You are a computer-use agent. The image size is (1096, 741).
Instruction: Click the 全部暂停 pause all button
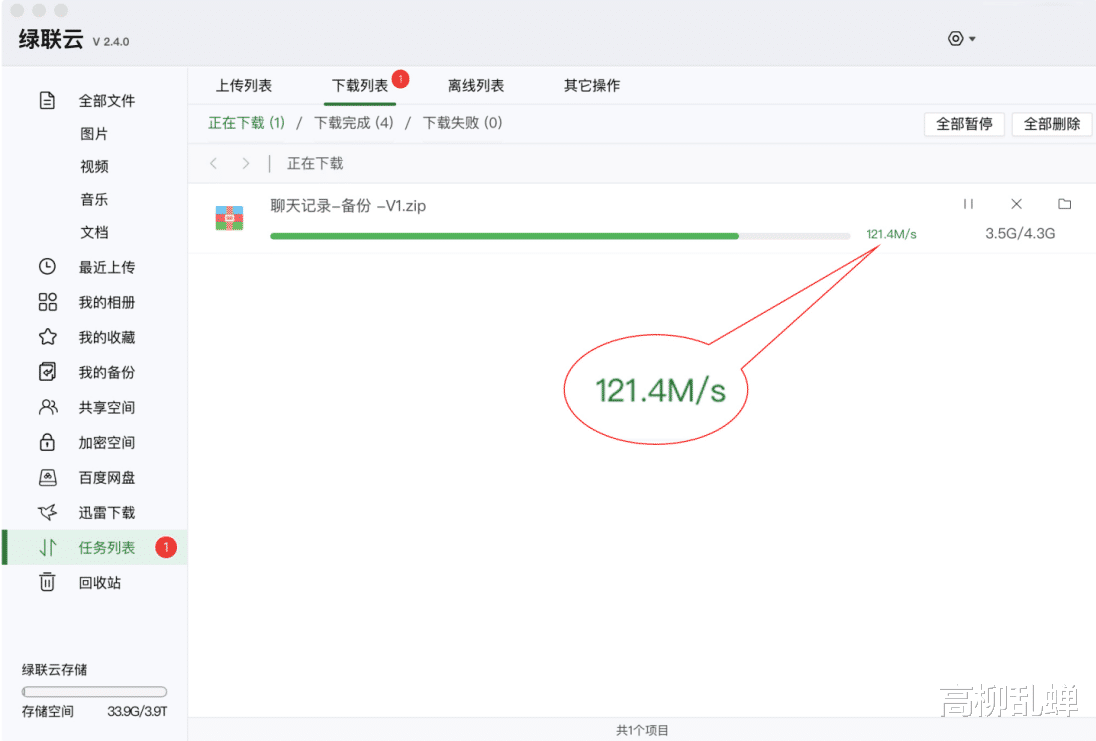click(963, 124)
